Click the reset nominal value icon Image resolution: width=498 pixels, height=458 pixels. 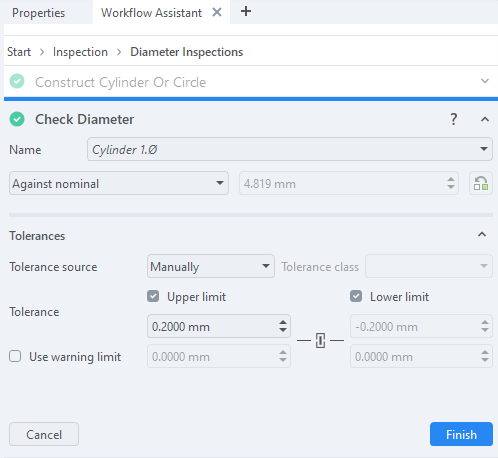[481, 183]
